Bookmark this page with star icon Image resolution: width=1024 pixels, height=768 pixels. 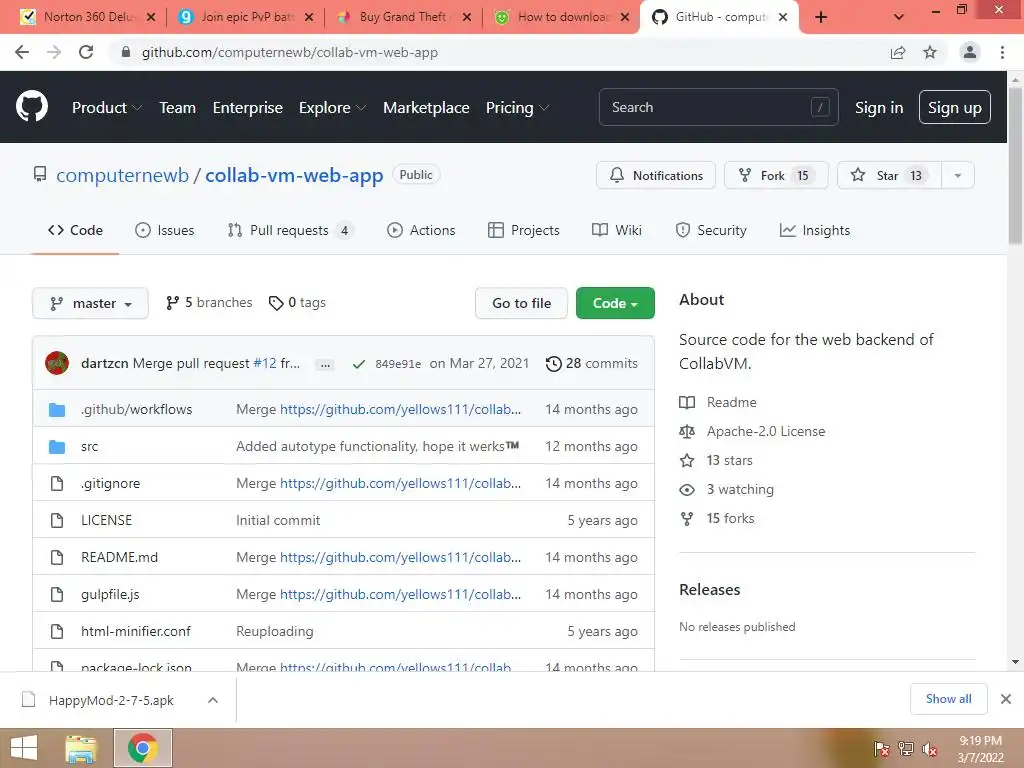(x=930, y=52)
